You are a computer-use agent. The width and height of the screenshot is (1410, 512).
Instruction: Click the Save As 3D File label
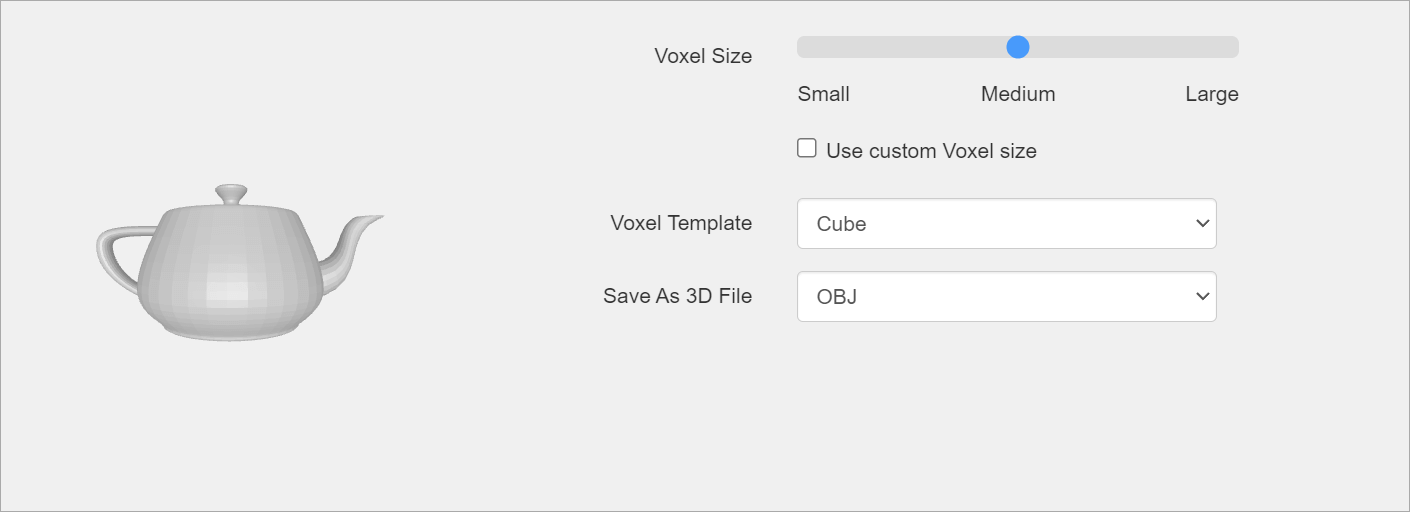point(677,296)
